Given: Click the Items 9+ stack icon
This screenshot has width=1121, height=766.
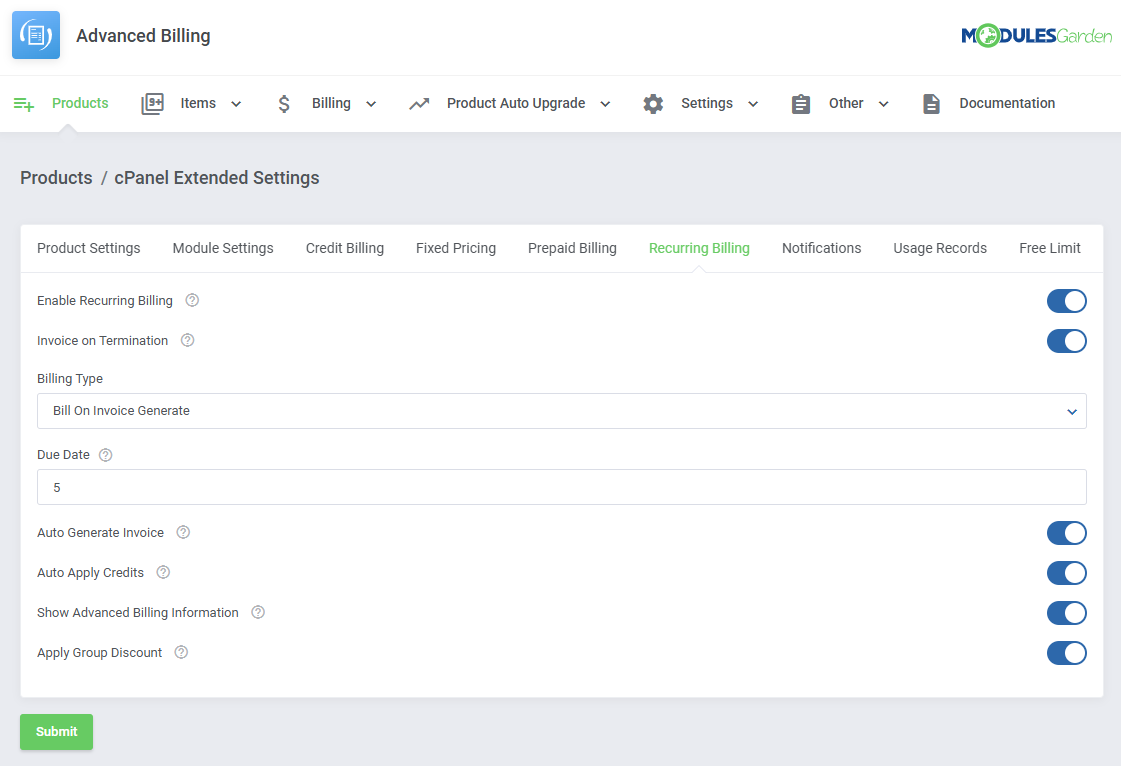Looking at the screenshot, I should coord(152,104).
